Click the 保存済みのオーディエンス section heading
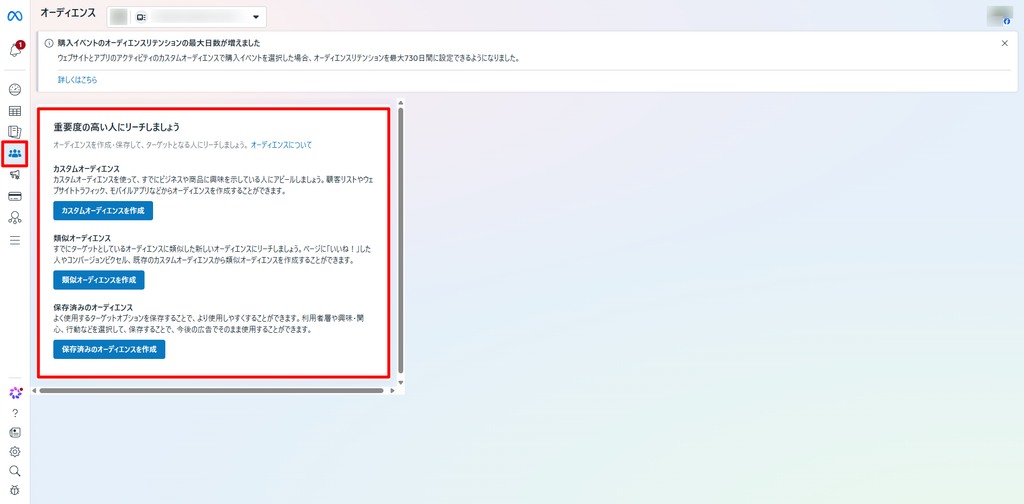Screen dimensions: 1024x504 (93, 307)
